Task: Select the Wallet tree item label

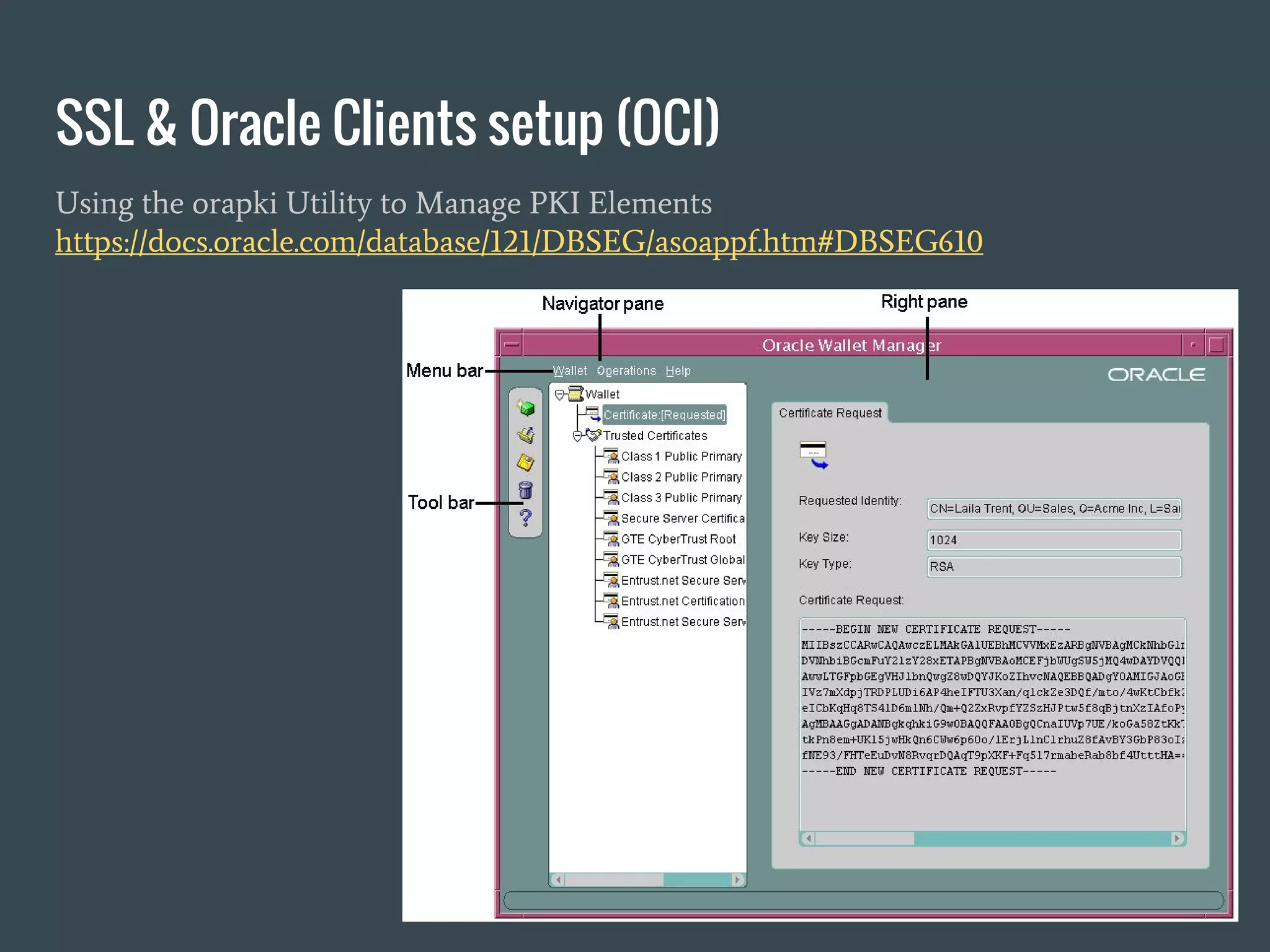Action: click(602, 394)
